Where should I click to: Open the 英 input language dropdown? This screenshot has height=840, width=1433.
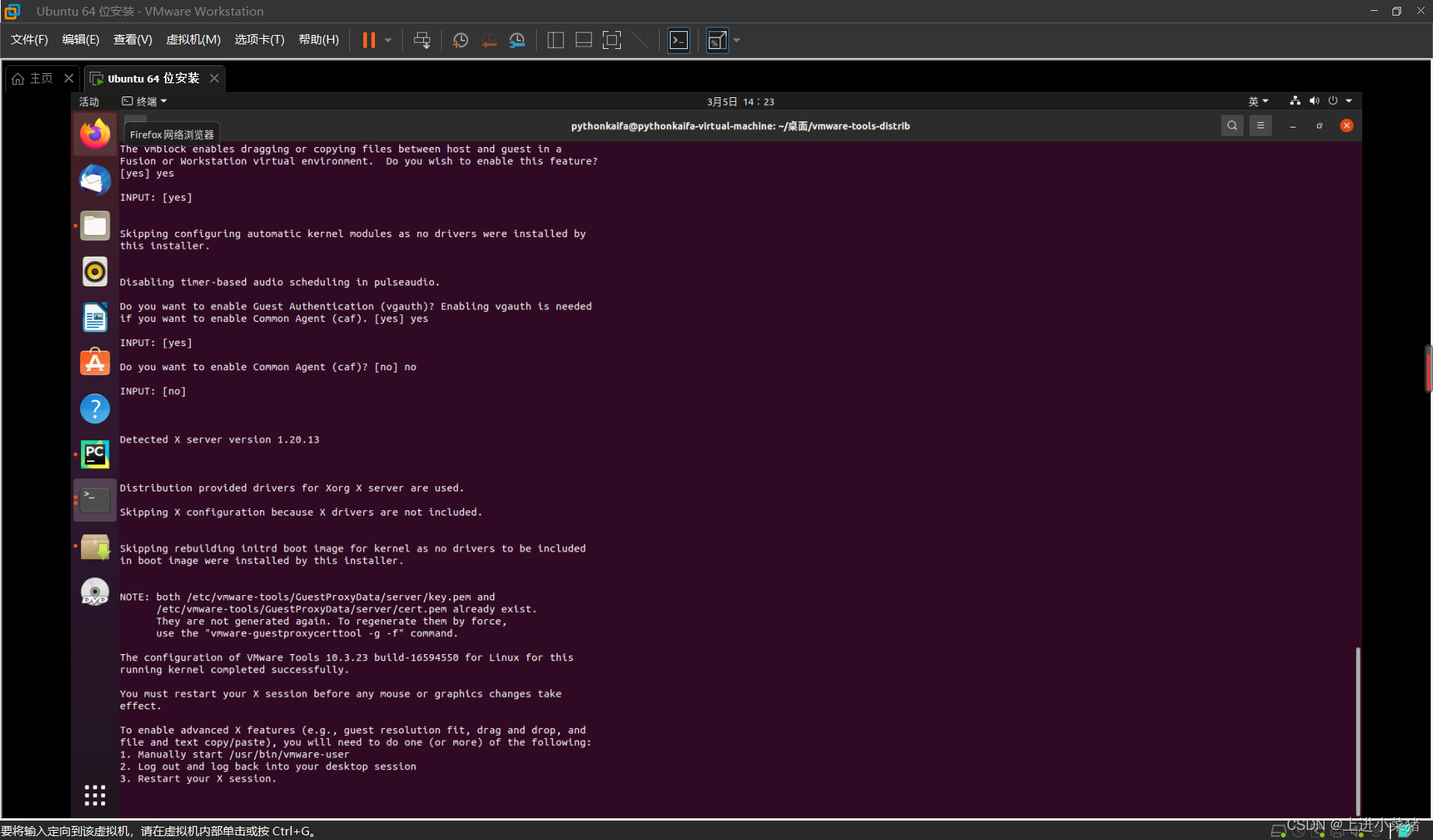[x=1257, y=101]
